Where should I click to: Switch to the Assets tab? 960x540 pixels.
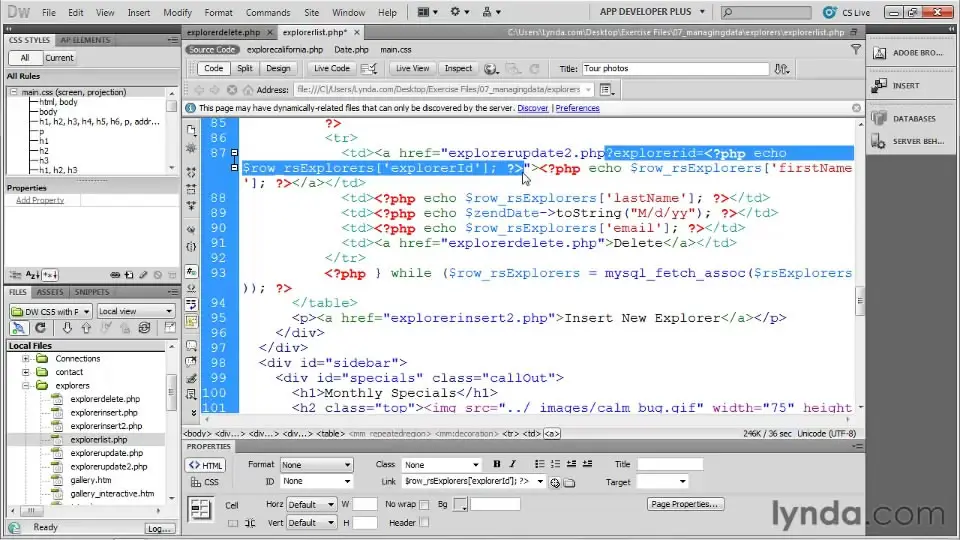pyautogui.click(x=50, y=292)
